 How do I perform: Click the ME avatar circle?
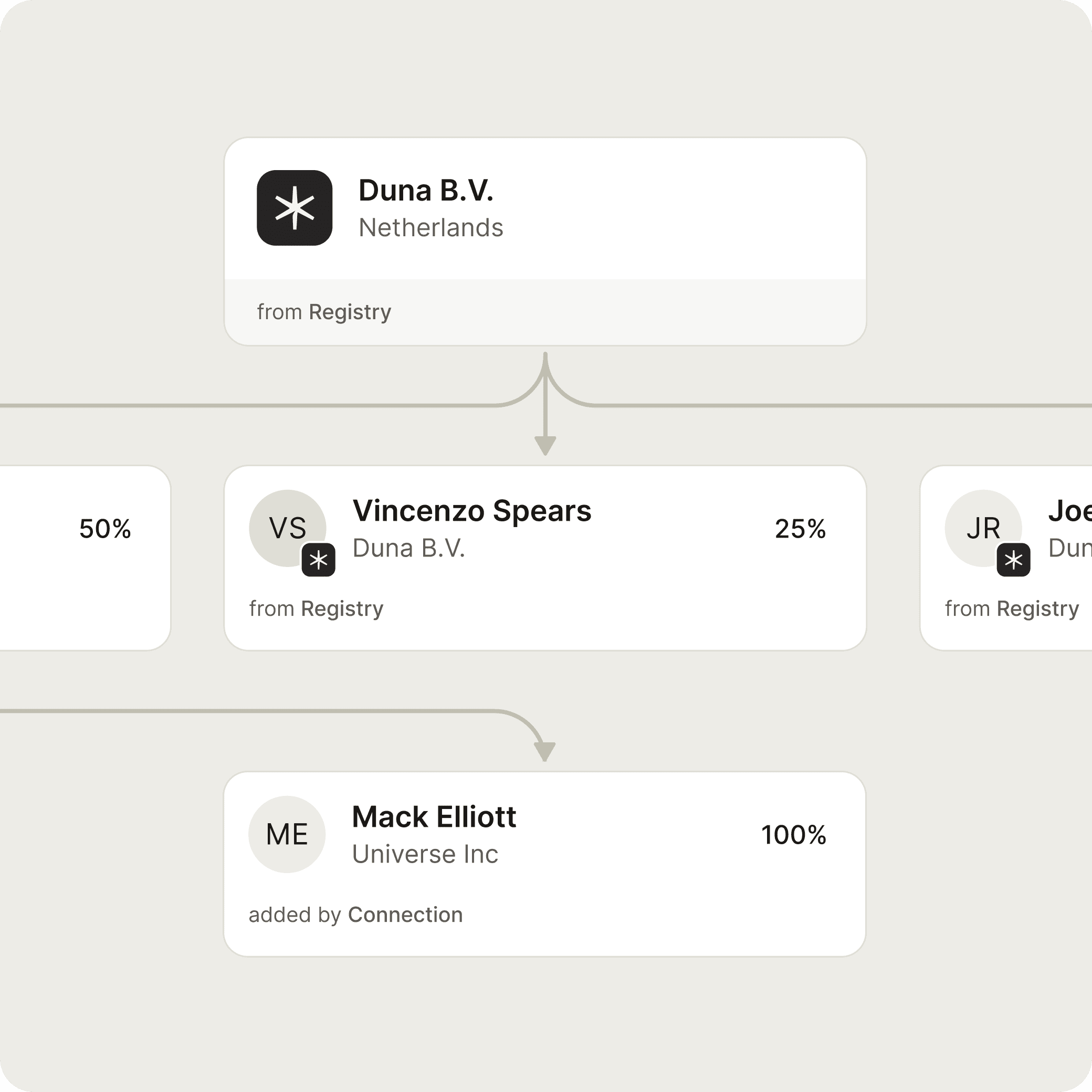(x=287, y=834)
